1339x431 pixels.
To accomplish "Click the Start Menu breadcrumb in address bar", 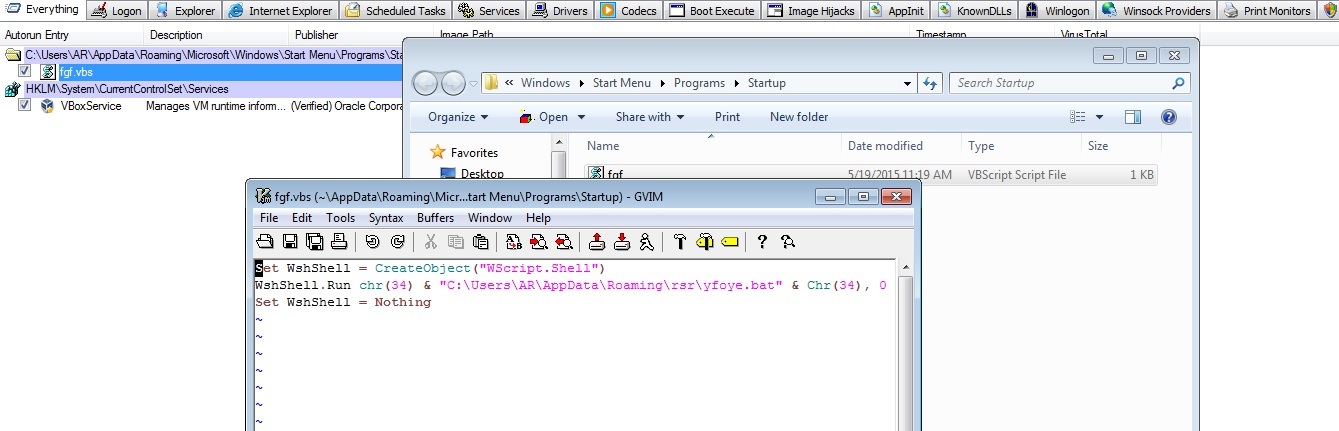I will pos(621,83).
